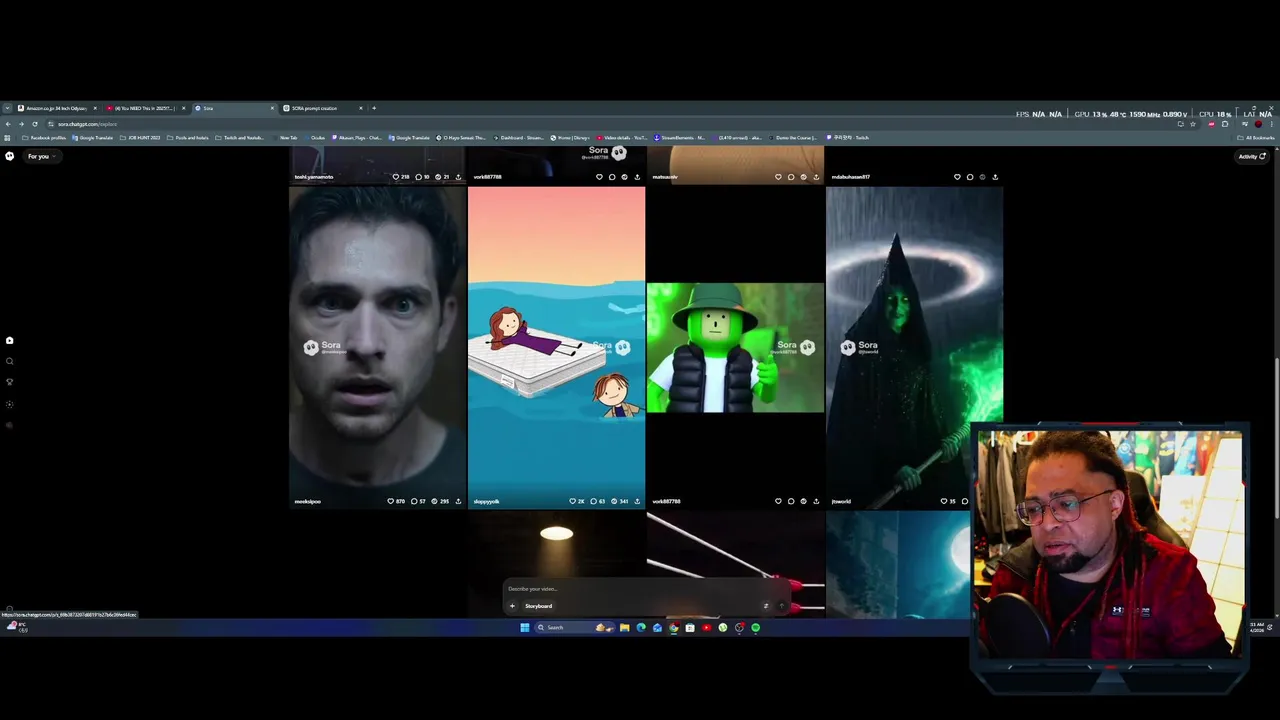
Task: Like the meeksipoo video (870 likes)
Action: point(391,501)
